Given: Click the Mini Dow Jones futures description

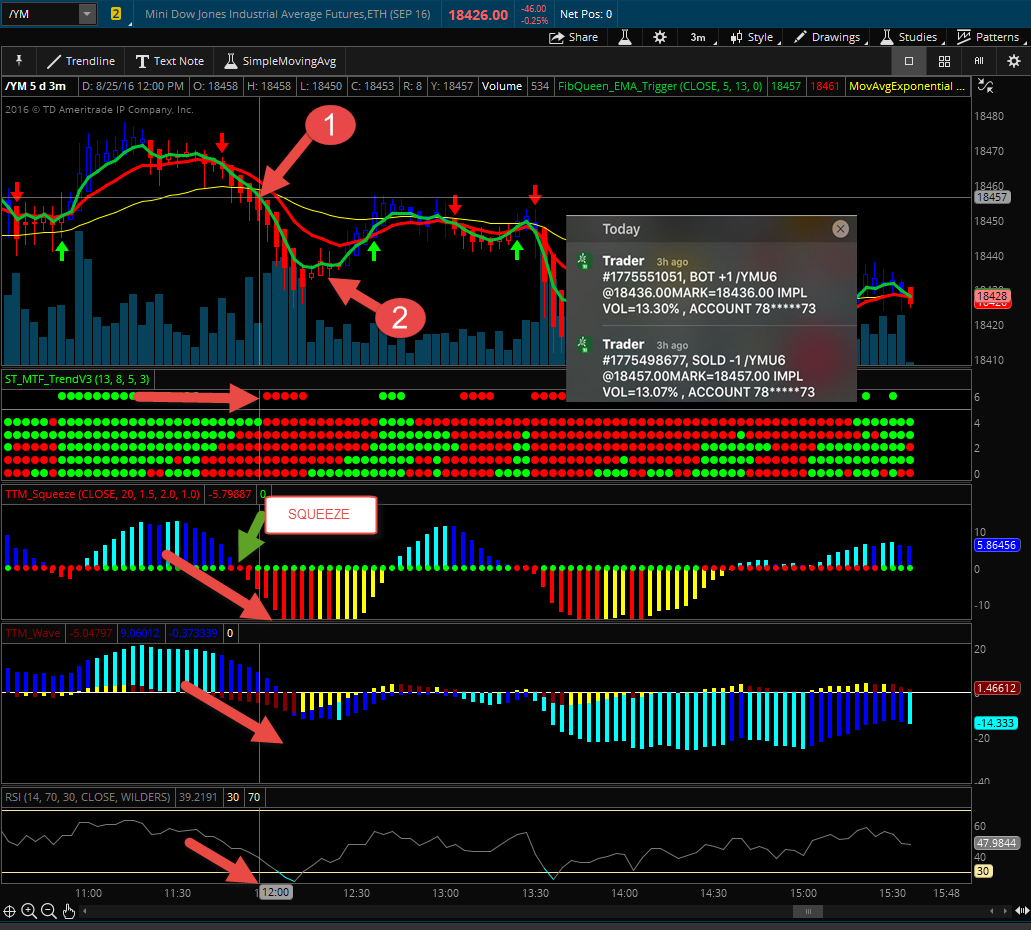Looking at the screenshot, I should [287, 14].
